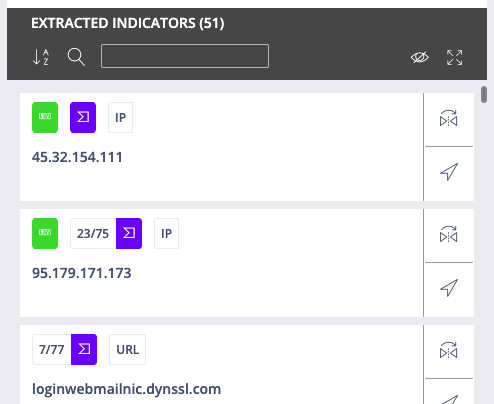The height and width of the screenshot is (404, 494).
Task: Select the IP tag on 45.32.154.111
Action: pyautogui.click(x=120, y=117)
